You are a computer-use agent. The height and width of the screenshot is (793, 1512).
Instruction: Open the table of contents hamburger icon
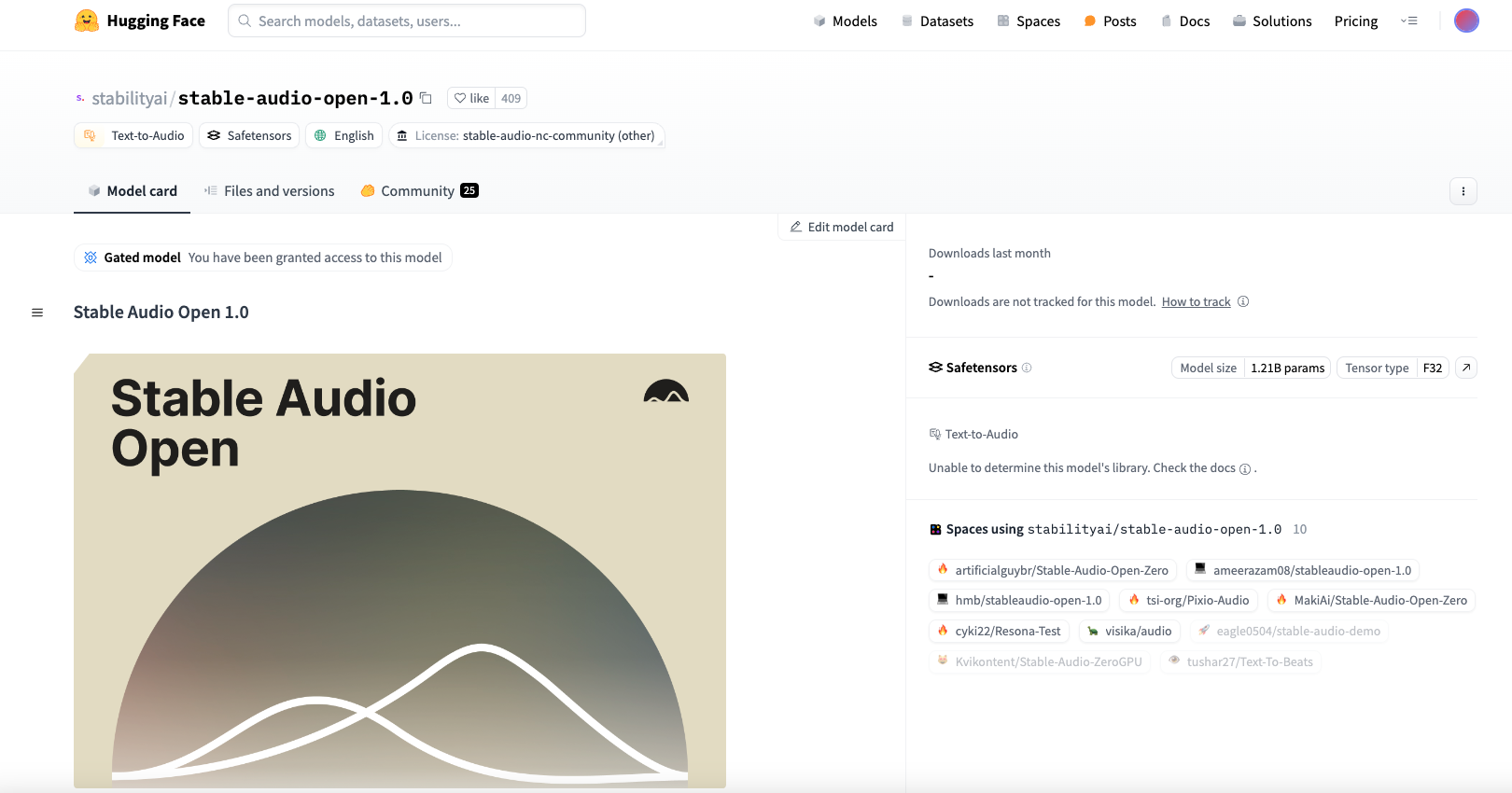pos(37,313)
